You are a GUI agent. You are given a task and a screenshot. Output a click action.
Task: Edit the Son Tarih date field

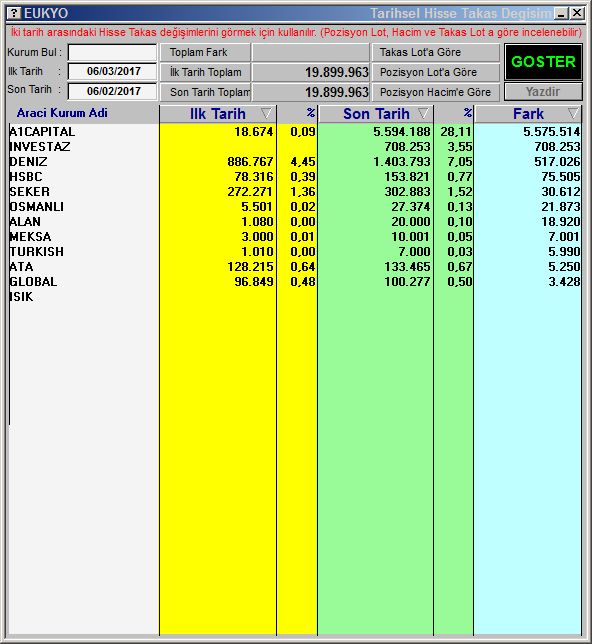pyautogui.click(x=112, y=91)
